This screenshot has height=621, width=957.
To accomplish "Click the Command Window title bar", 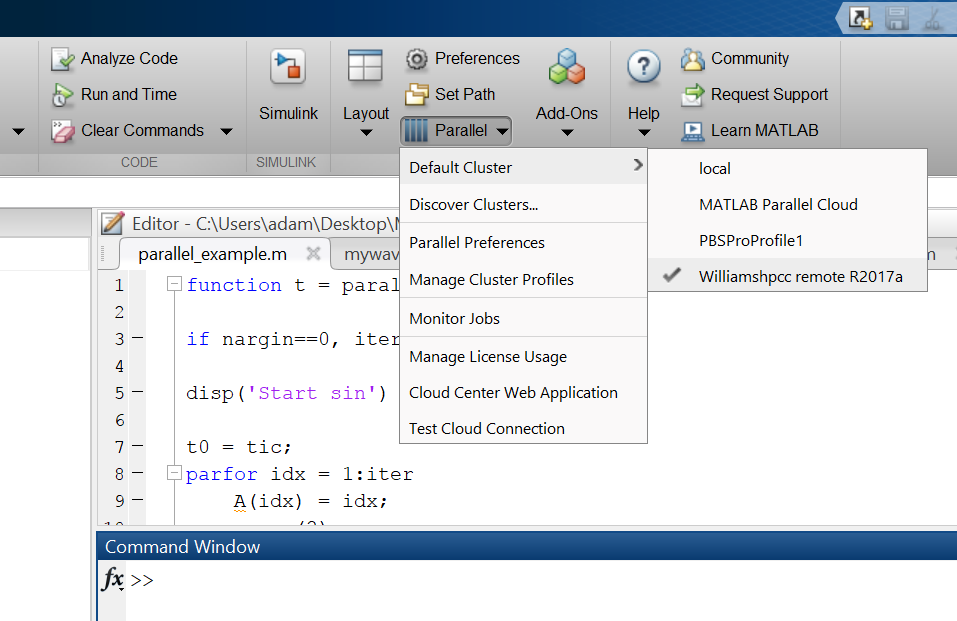I will [527, 546].
